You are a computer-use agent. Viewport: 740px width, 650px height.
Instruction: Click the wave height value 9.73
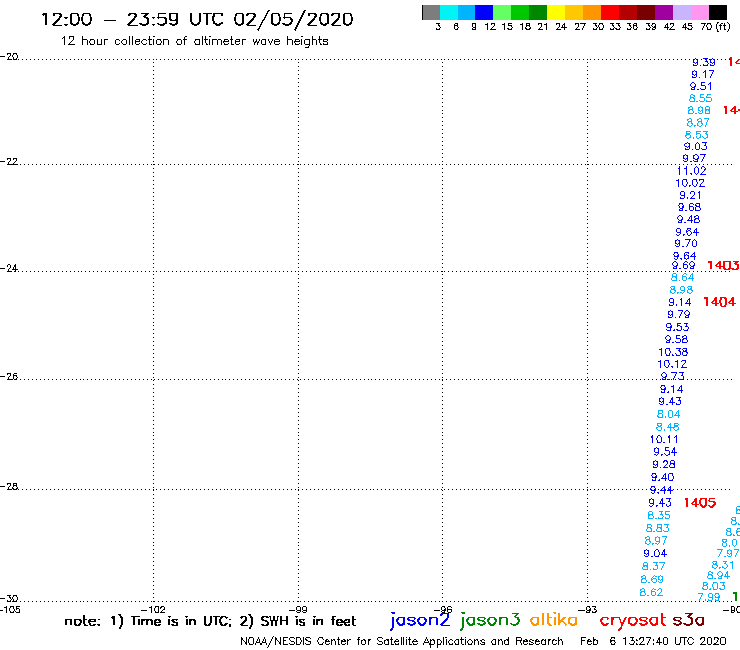click(x=673, y=376)
